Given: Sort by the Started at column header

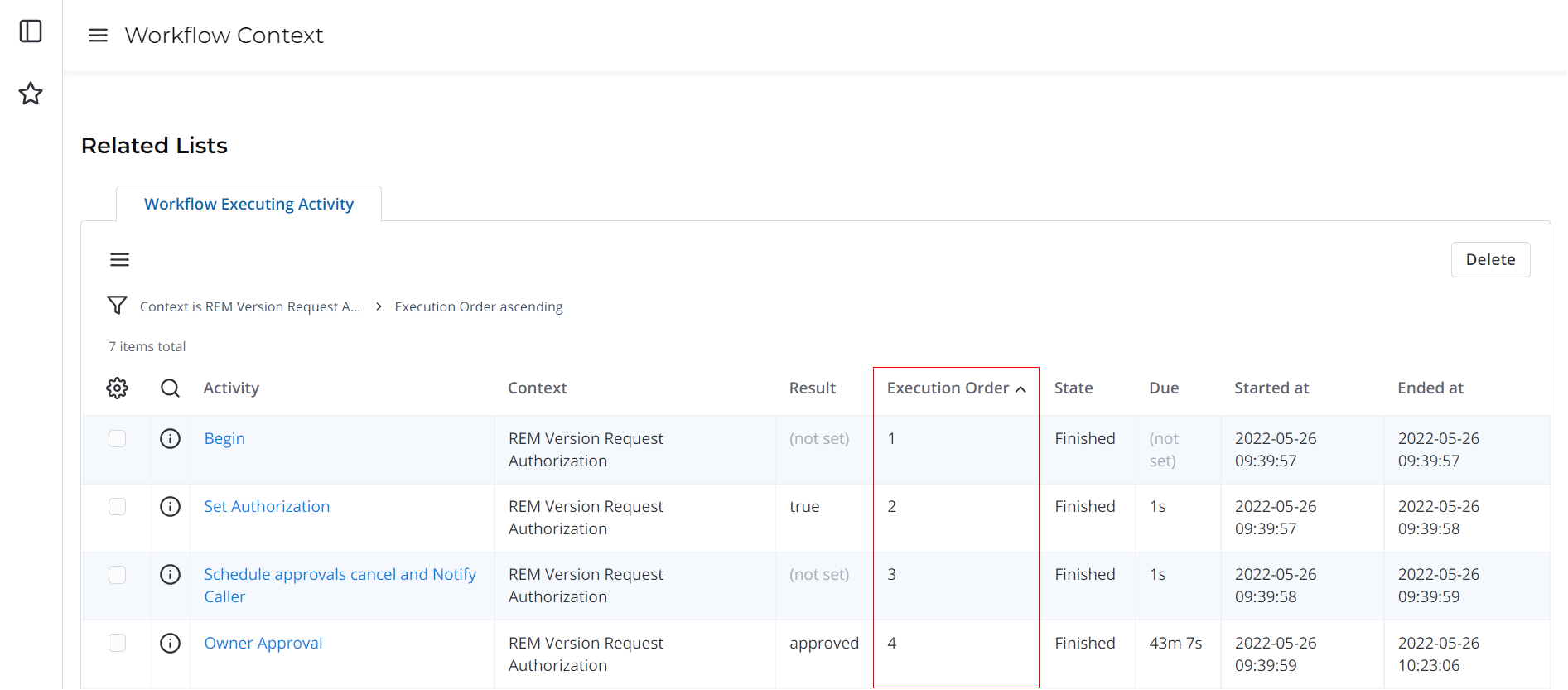Looking at the screenshot, I should 1271,388.
